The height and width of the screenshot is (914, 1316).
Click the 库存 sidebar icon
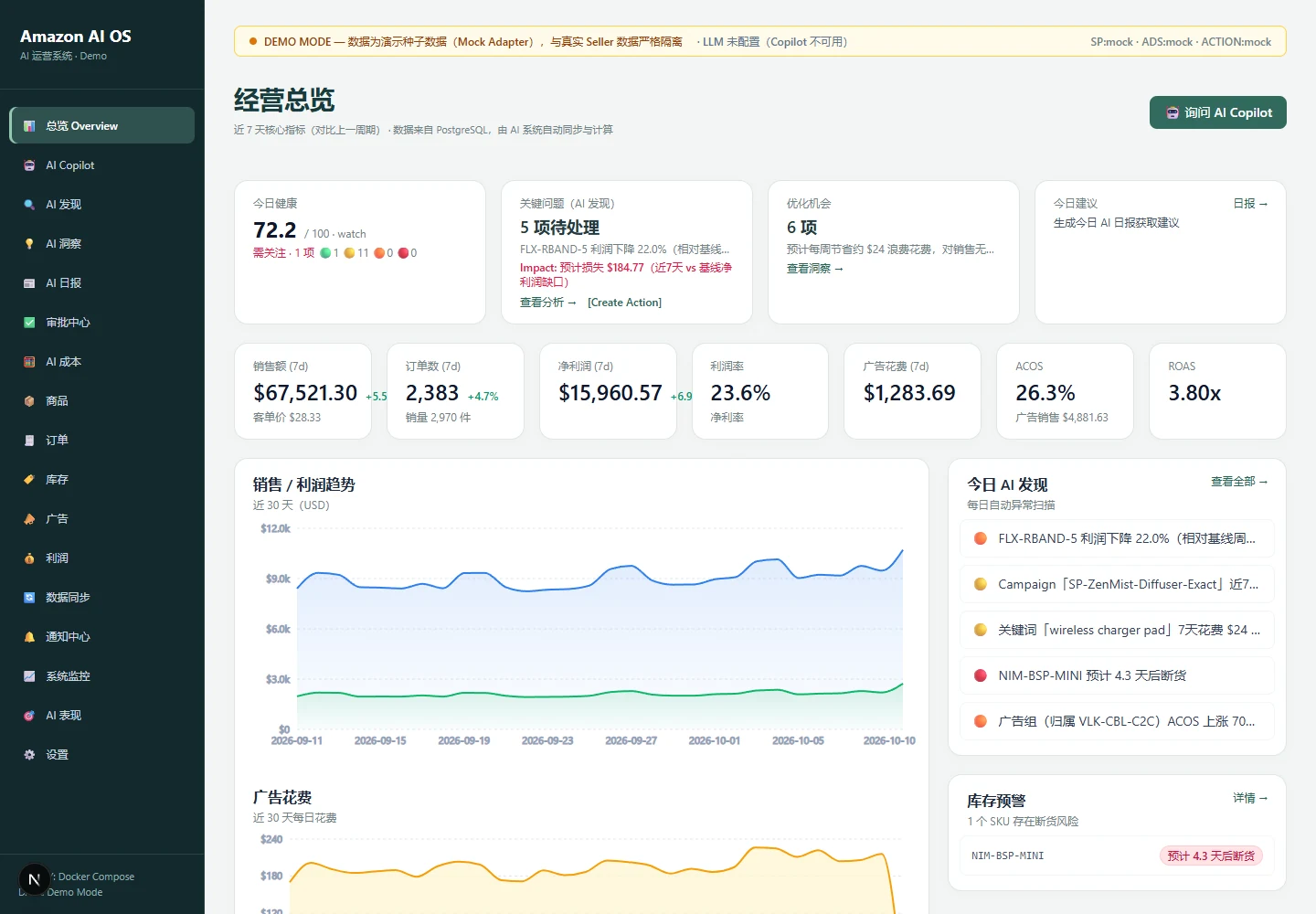29,480
